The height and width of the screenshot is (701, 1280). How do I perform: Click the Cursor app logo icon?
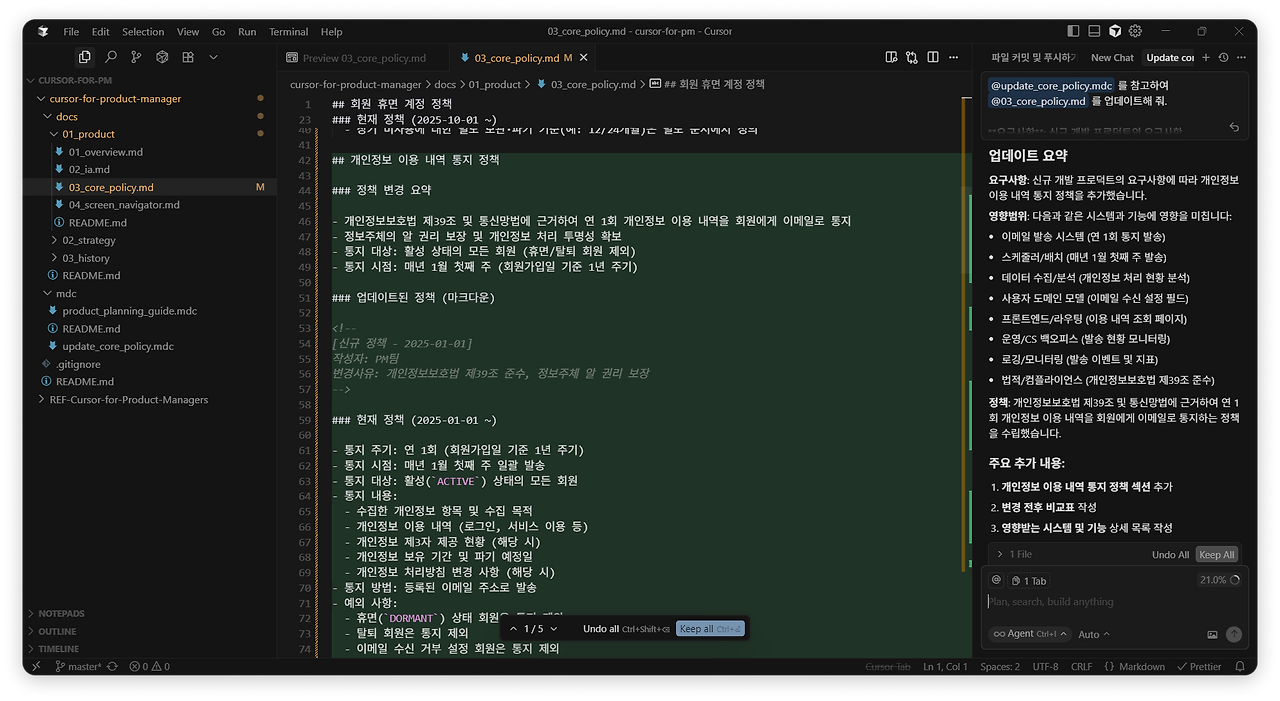tap(43, 32)
